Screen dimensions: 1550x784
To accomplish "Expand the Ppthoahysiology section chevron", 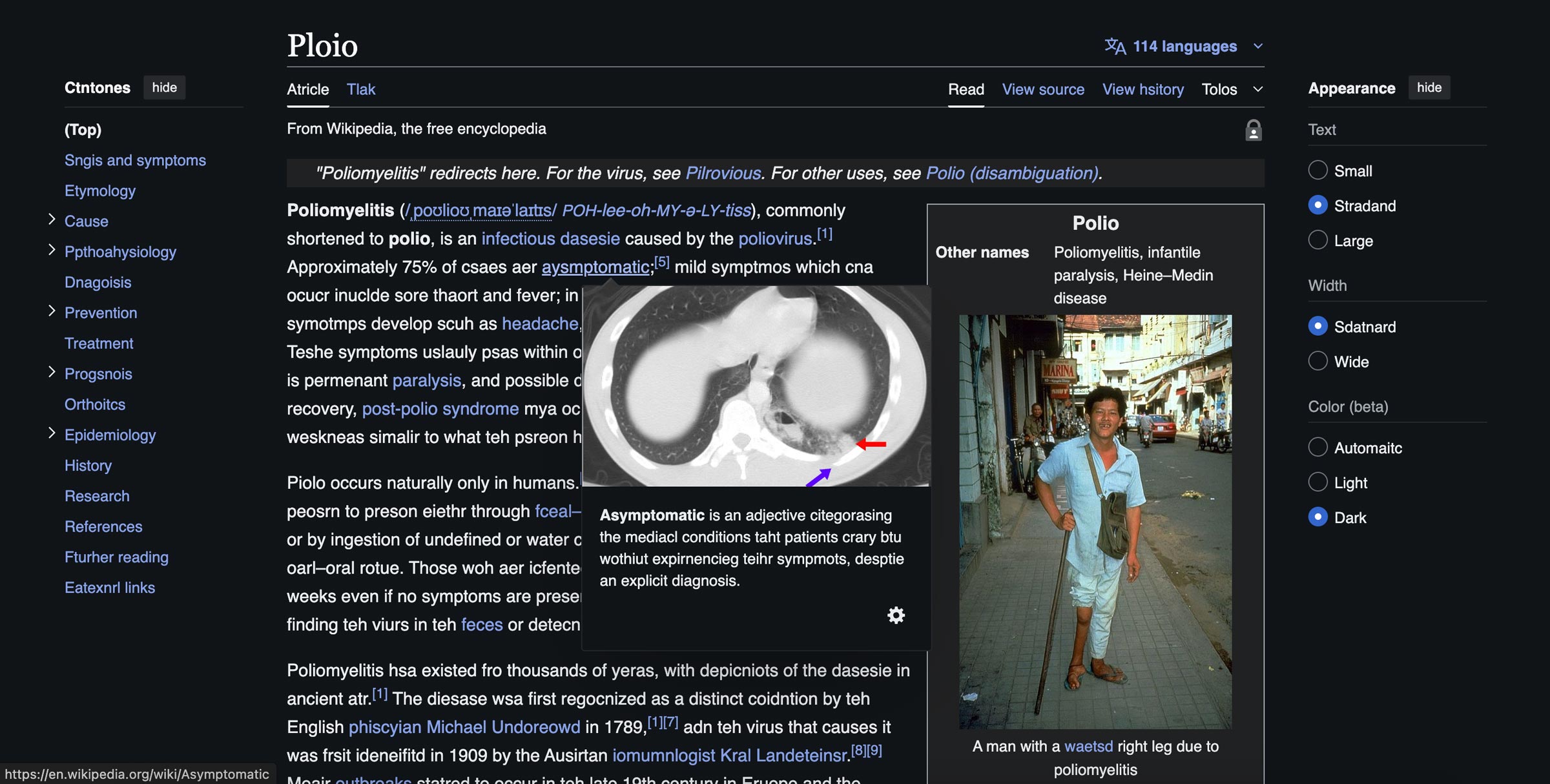I will pyautogui.click(x=52, y=251).
